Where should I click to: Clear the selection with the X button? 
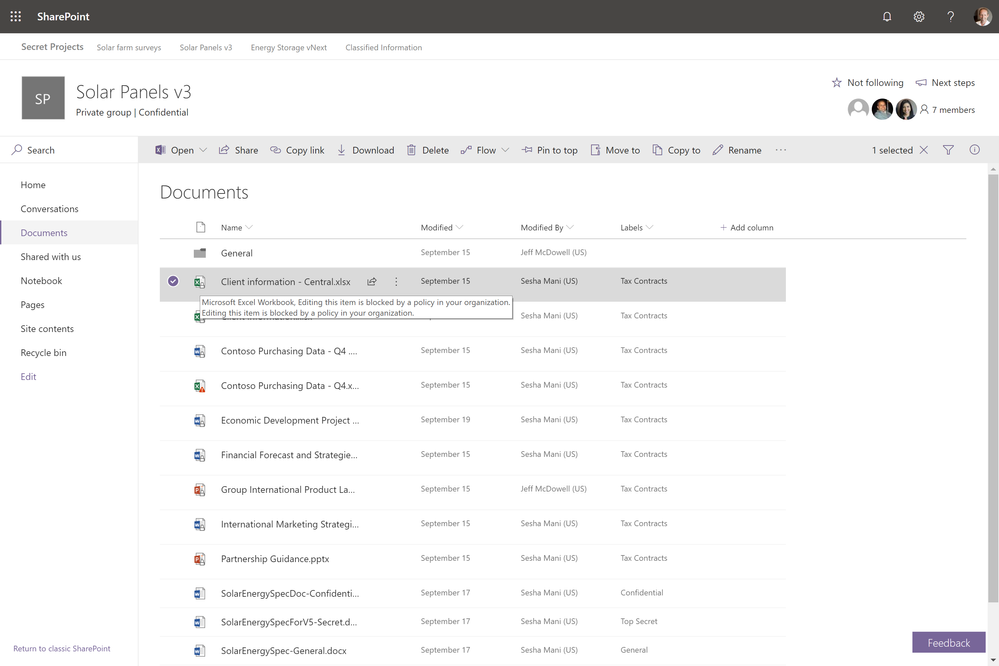point(923,150)
